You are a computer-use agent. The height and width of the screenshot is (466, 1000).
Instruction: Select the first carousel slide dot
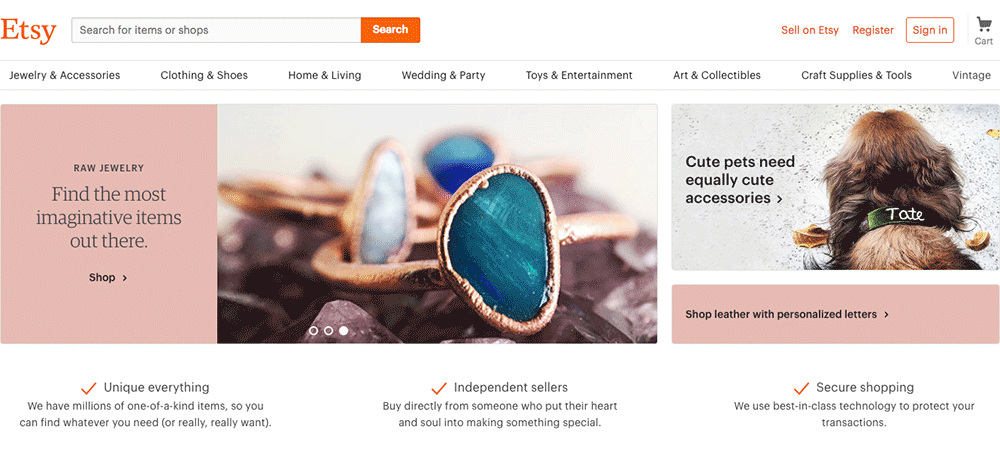(314, 330)
